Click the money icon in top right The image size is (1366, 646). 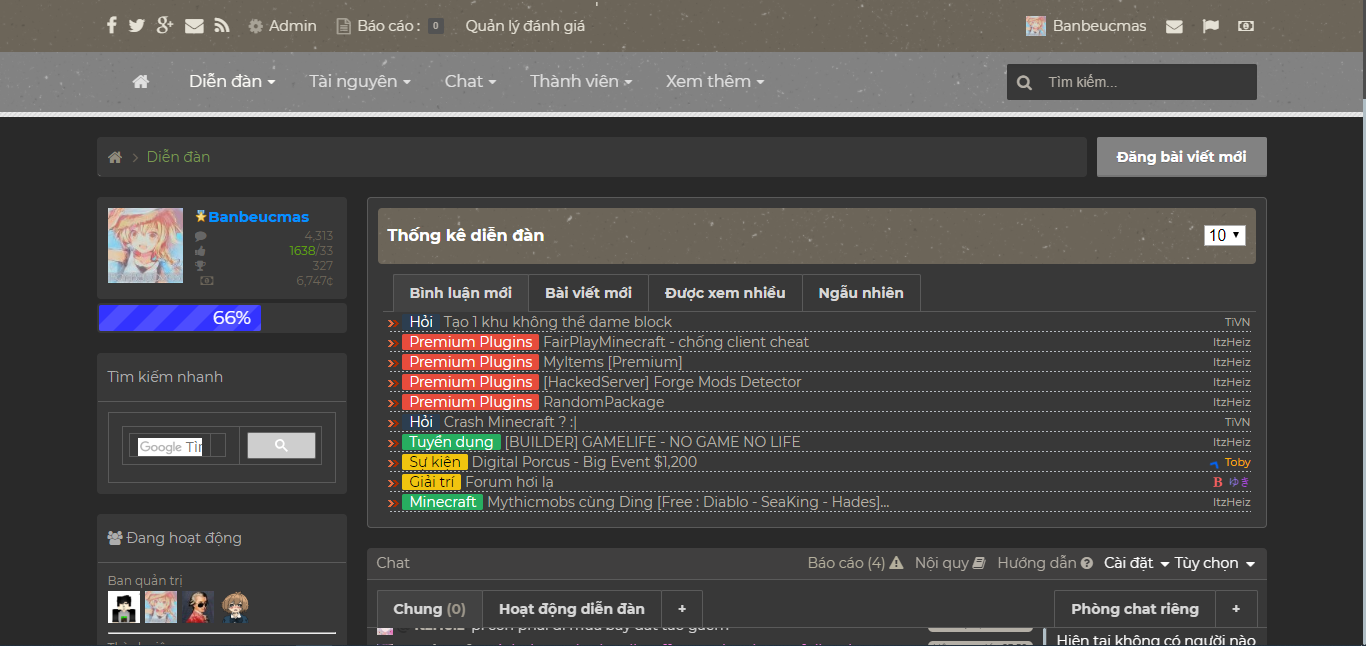pyautogui.click(x=1246, y=26)
